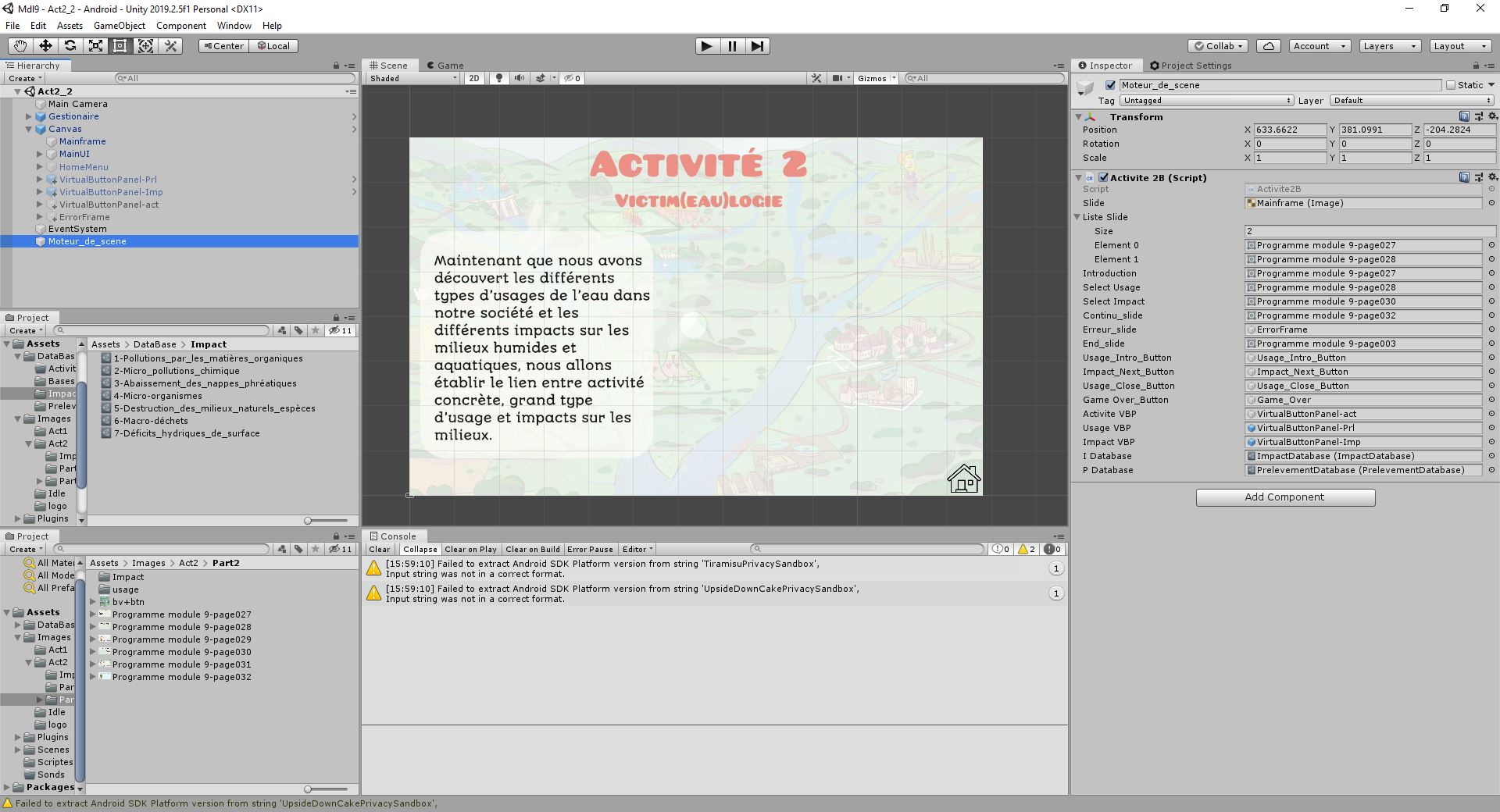Open the Tag dropdown Untagged
Viewport: 1500px width, 812px height.
coord(1206,101)
